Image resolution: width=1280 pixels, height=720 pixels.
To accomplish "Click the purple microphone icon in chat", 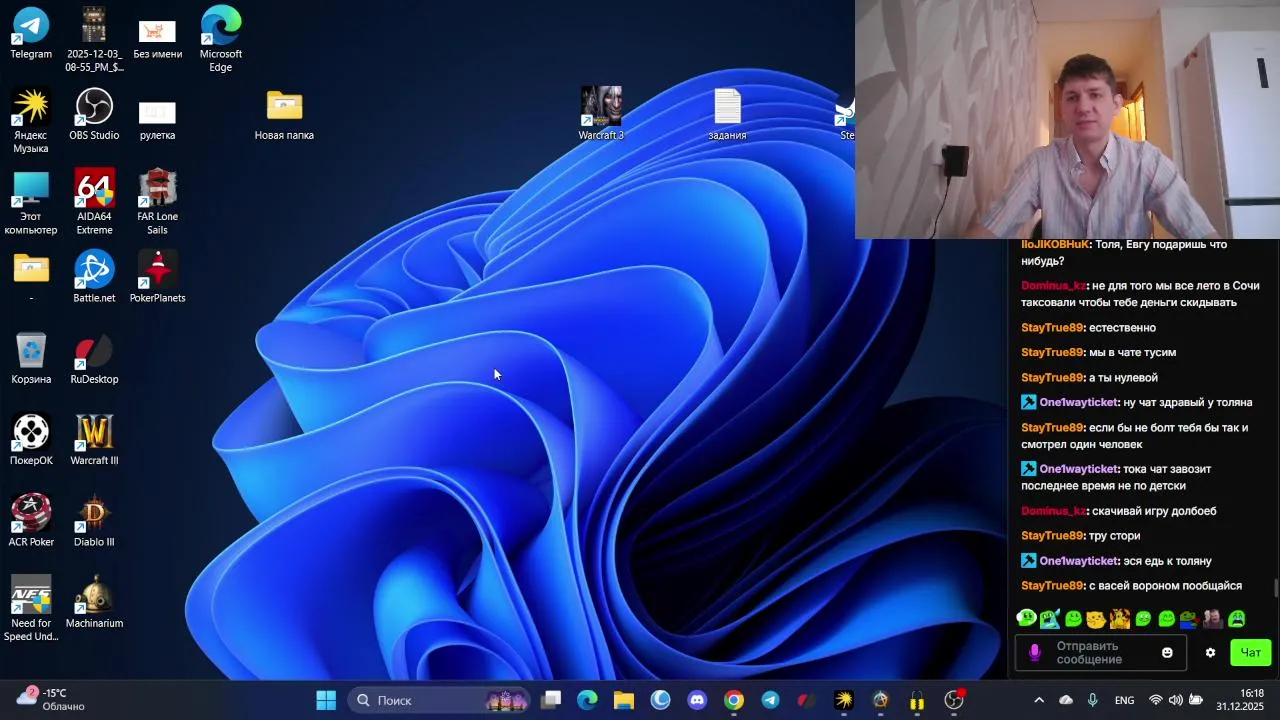I will pos(1035,653).
